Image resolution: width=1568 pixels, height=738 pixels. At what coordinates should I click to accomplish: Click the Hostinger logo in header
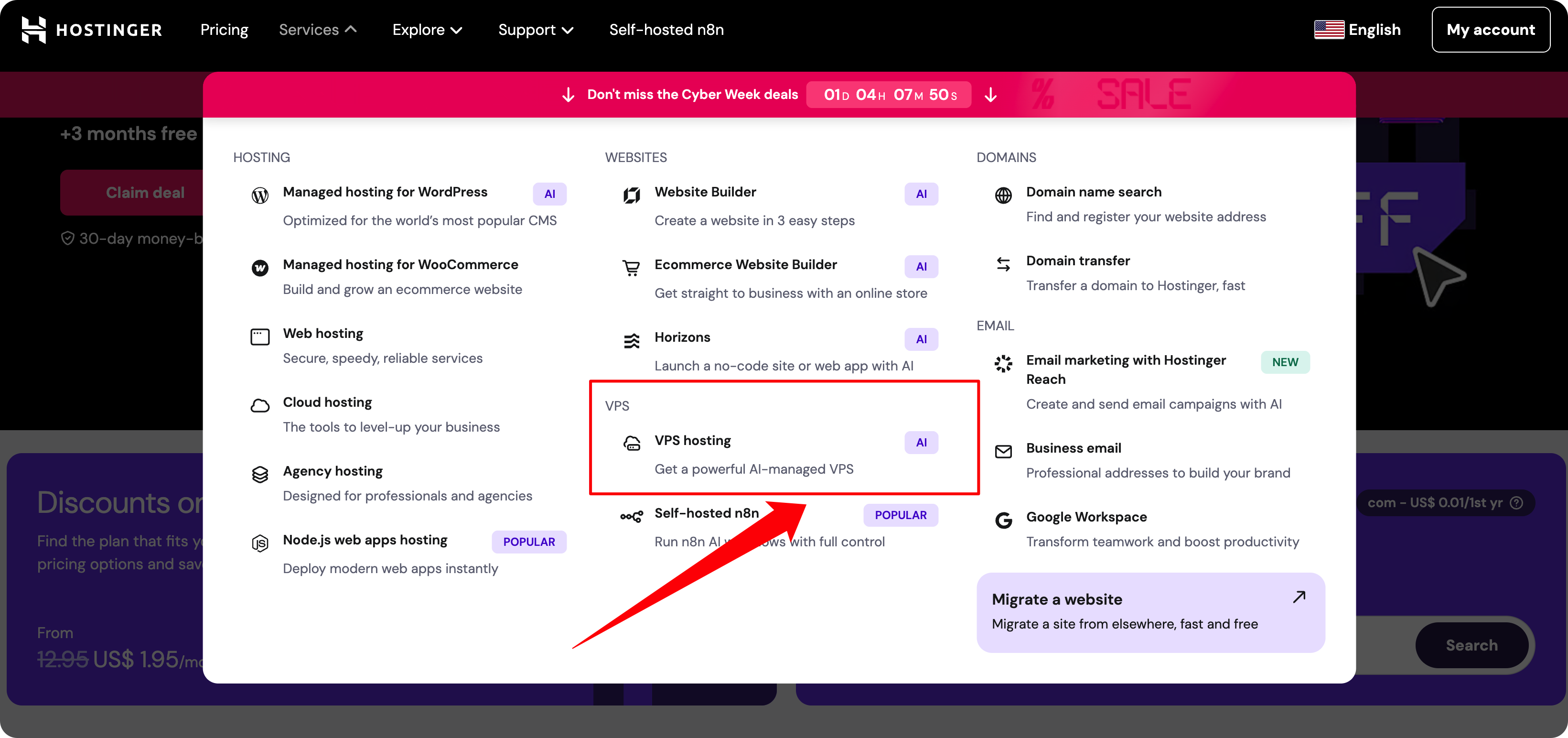[92, 30]
